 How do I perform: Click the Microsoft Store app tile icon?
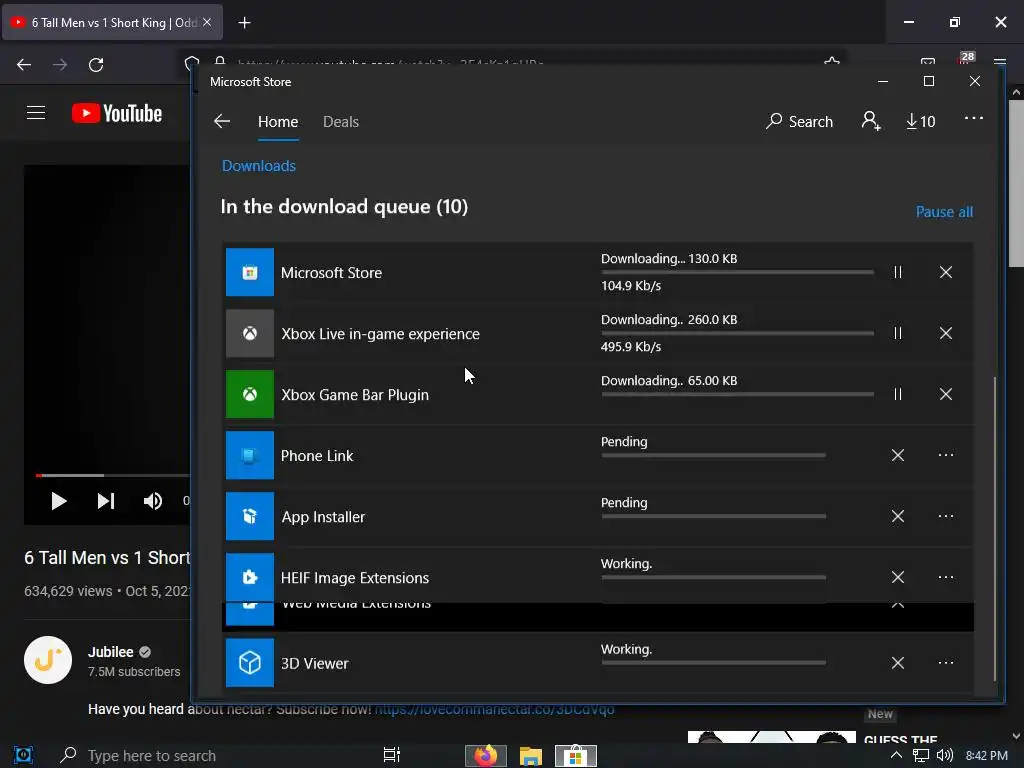(x=249, y=272)
